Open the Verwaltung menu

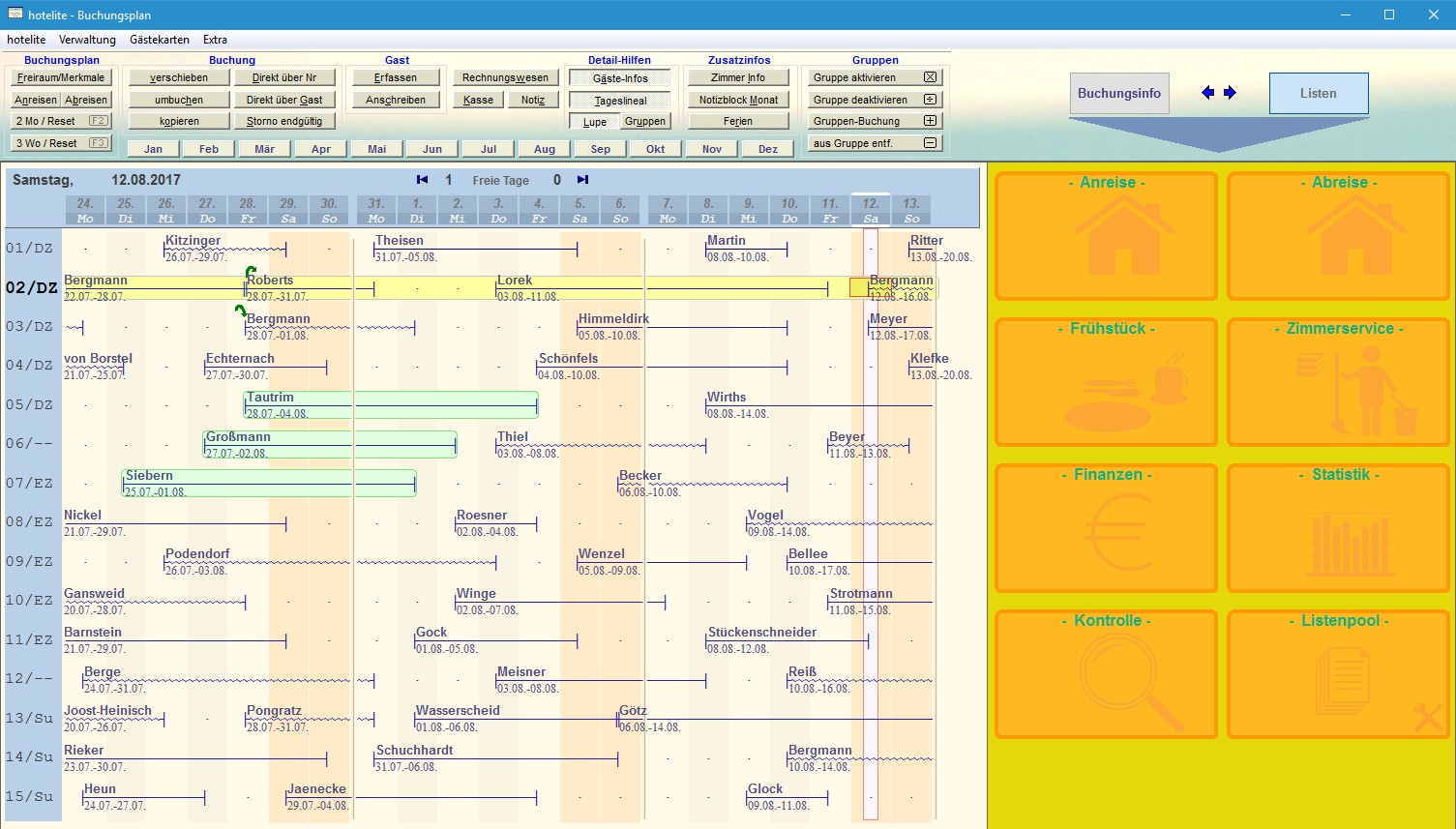[87, 40]
